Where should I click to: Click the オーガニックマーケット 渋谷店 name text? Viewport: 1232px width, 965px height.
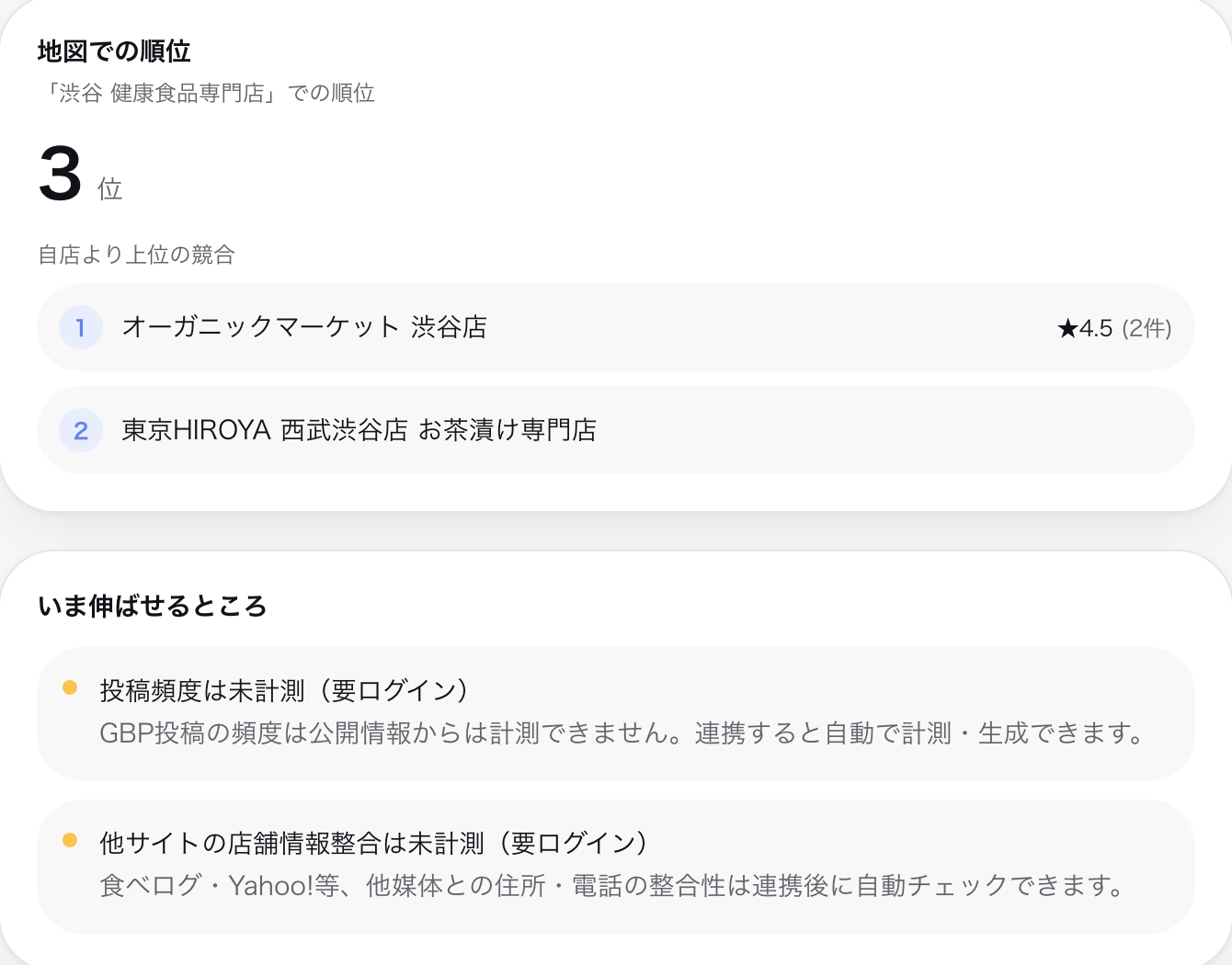point(304,327)
